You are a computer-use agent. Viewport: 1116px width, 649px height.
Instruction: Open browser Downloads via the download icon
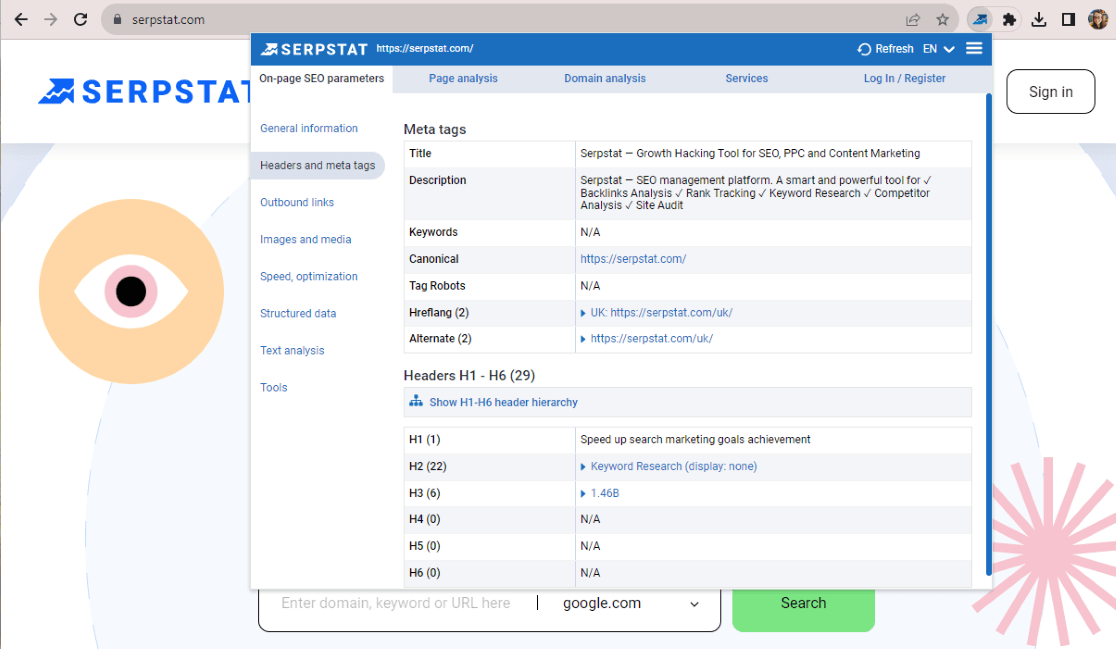[x=1040, y=19]
